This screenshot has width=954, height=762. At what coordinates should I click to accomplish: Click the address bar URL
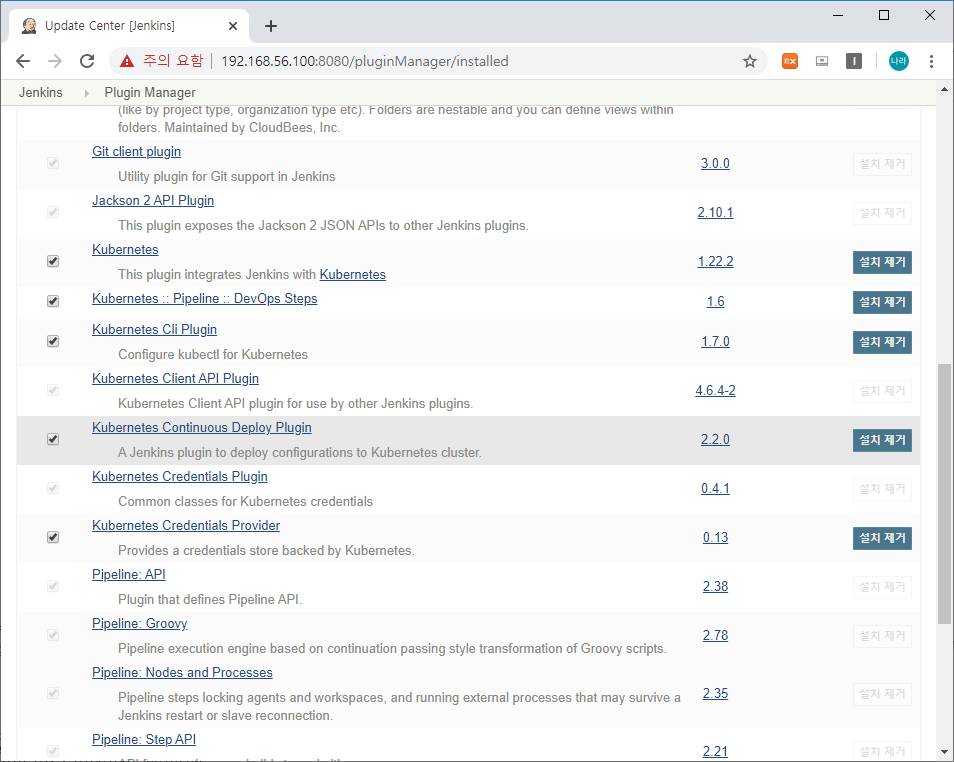(364, 61)
